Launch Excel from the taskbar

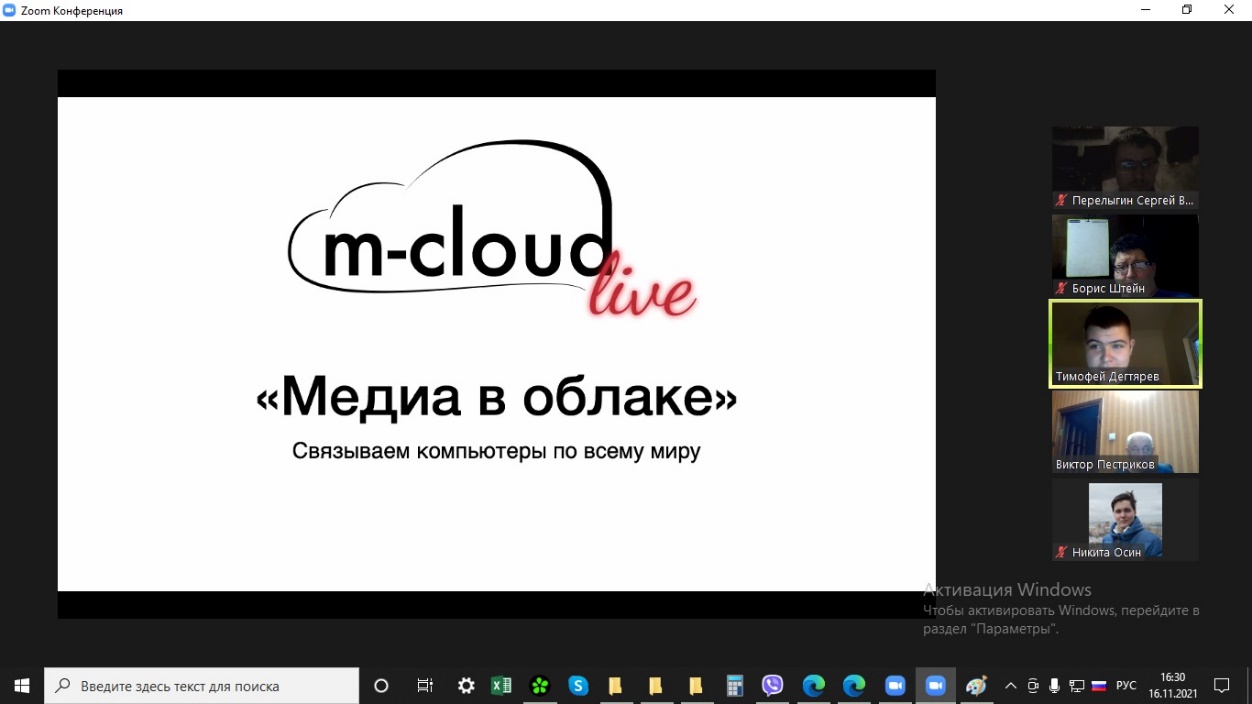click(x=501, y=686)
